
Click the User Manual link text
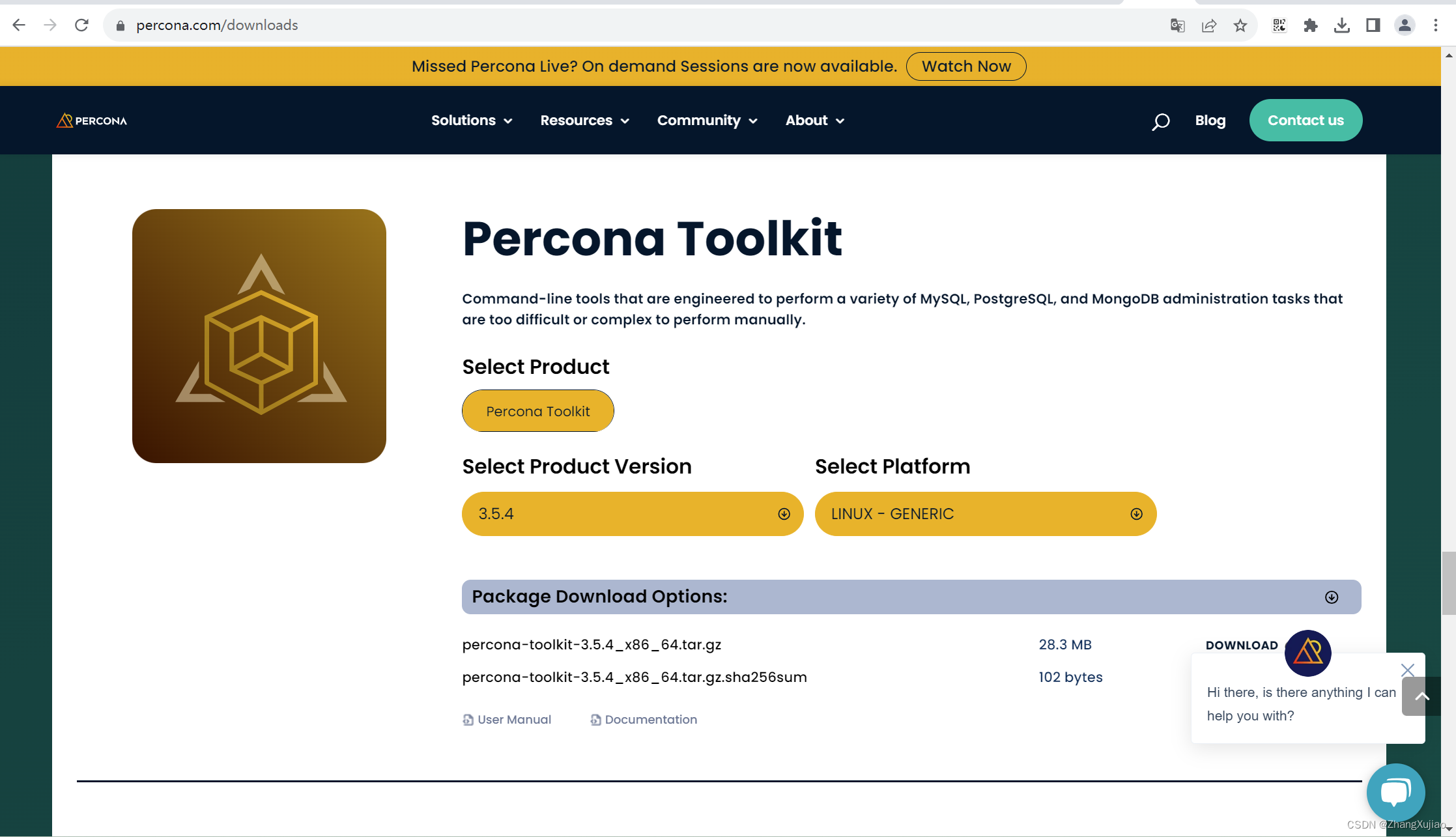514,720
